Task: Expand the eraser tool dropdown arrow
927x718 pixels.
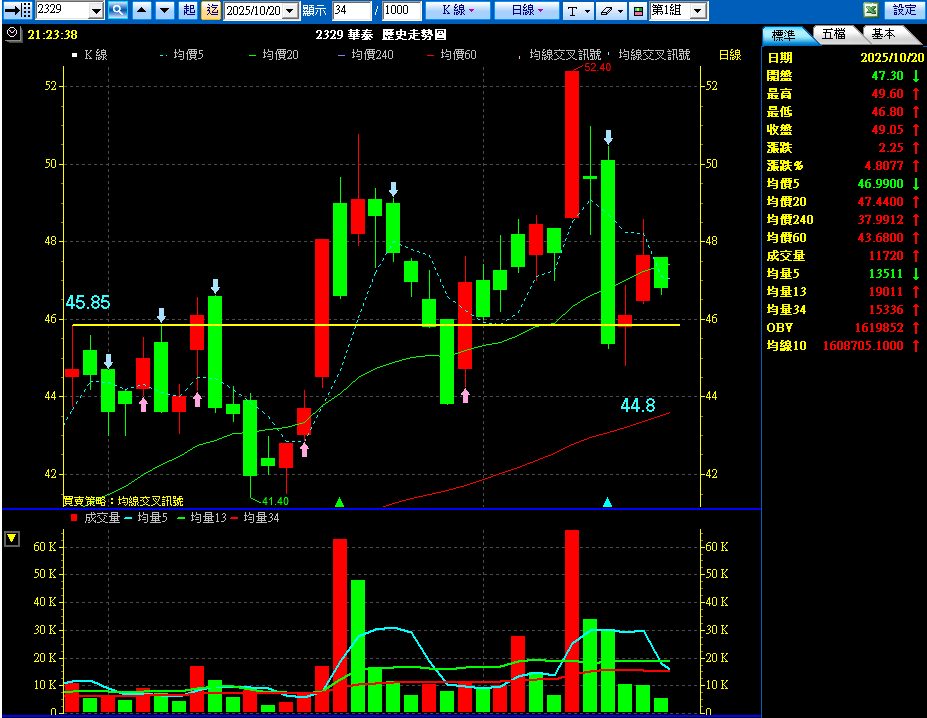Action: [621, 11]
